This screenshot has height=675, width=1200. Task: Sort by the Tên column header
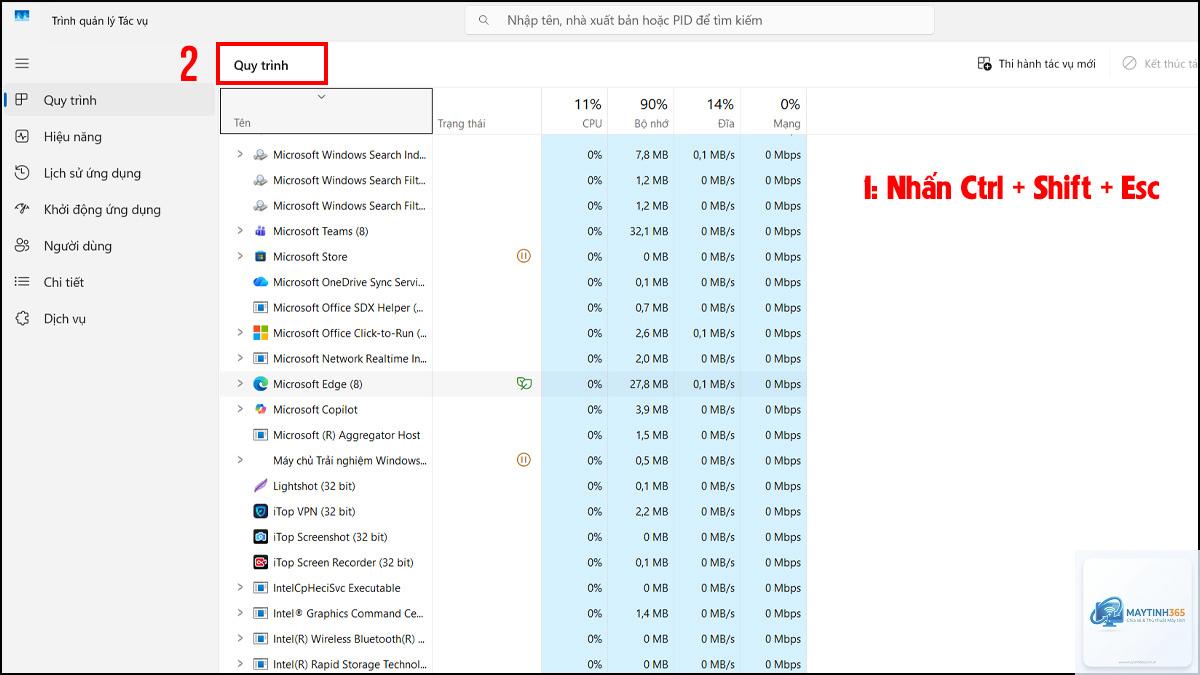pyautogui.click(x=326, y=111)
